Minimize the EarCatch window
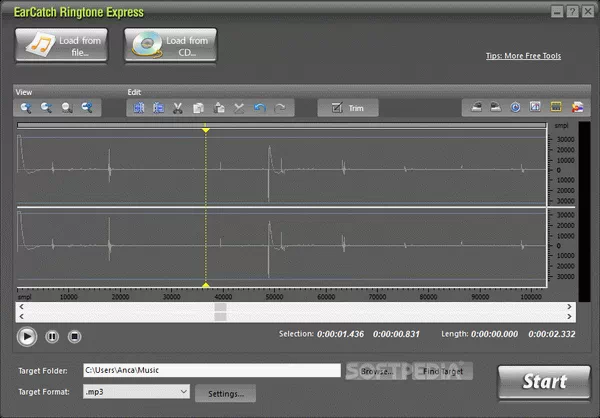This screenshot has width=600, height=418. pos(557,11)
